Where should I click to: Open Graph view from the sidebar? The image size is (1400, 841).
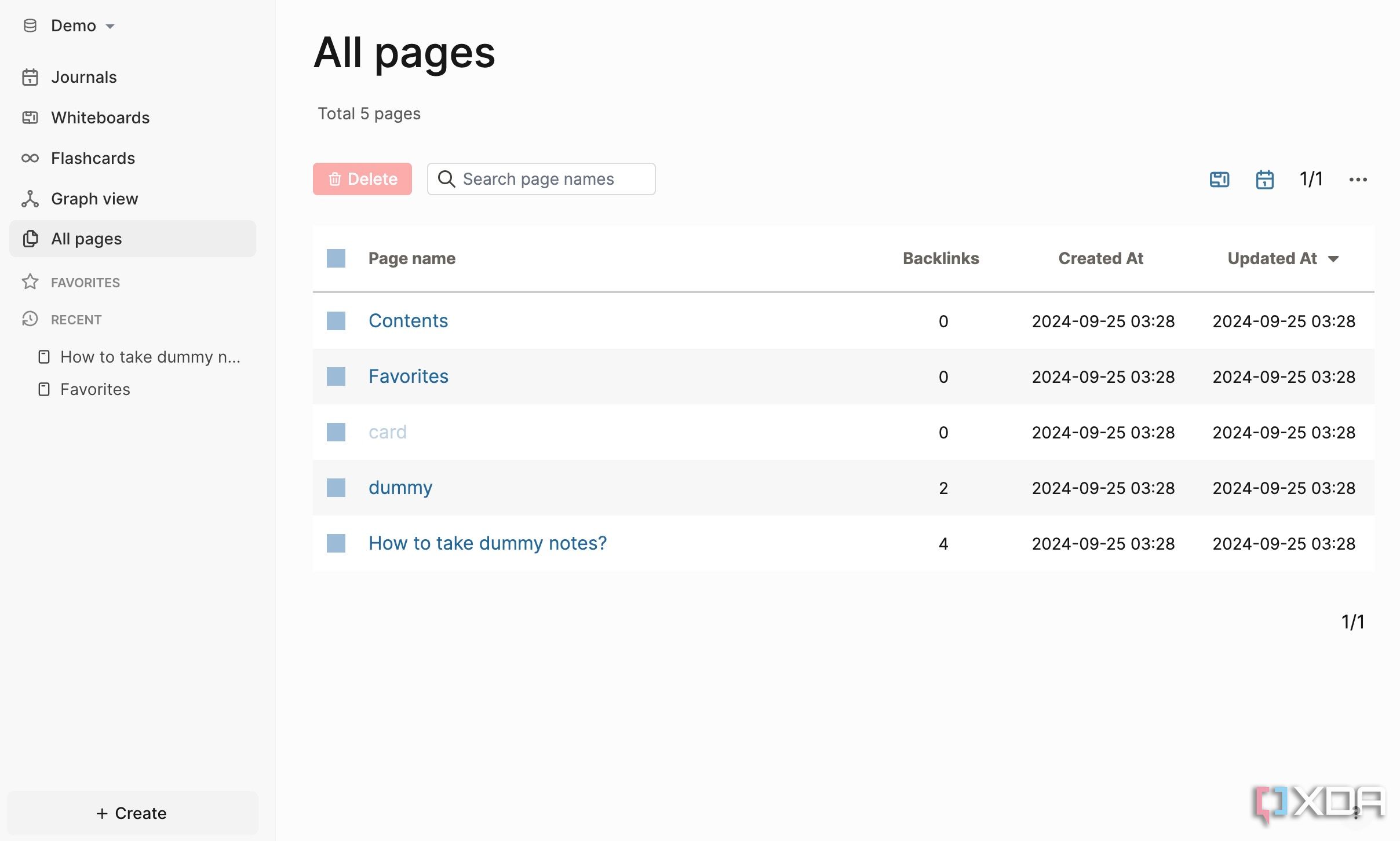133,199
